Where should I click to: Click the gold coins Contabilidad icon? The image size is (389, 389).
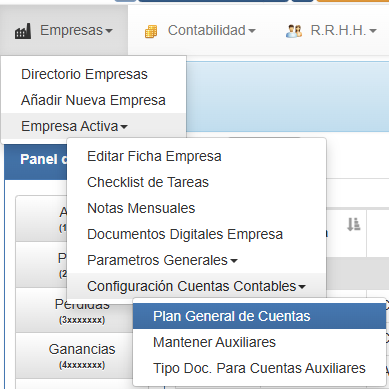[x=151, y=32]
